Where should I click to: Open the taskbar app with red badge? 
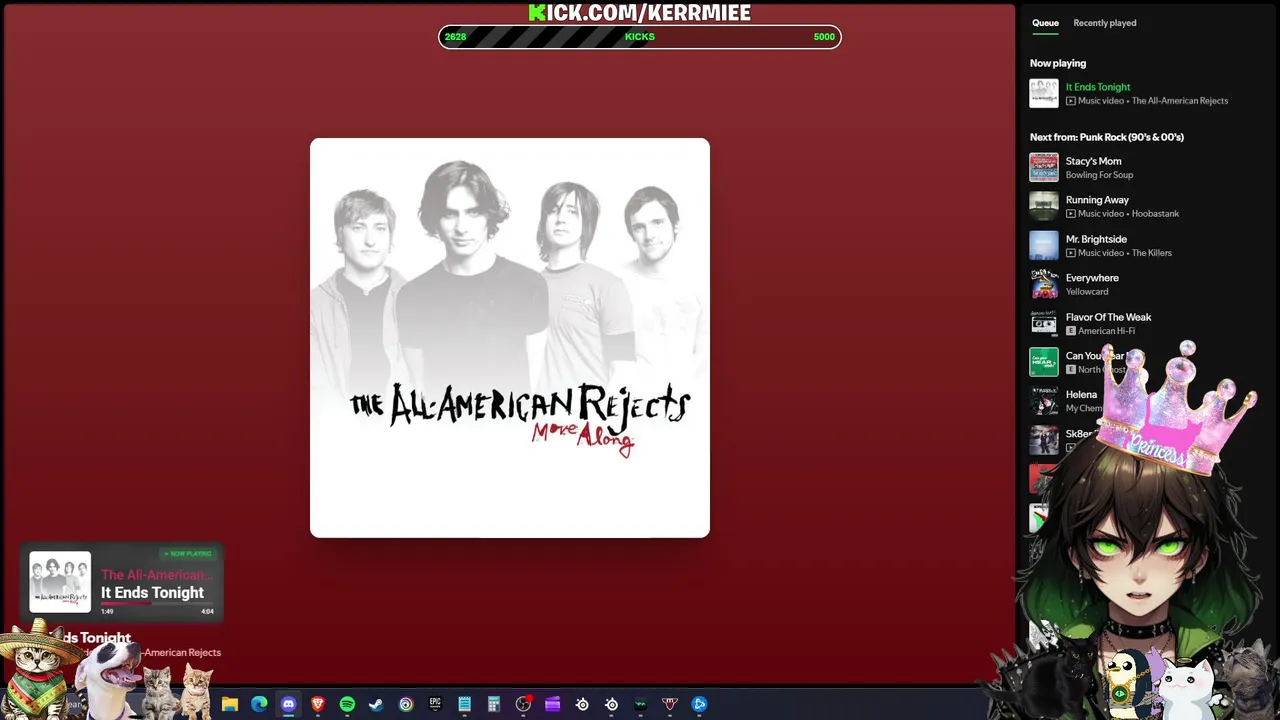523,704
